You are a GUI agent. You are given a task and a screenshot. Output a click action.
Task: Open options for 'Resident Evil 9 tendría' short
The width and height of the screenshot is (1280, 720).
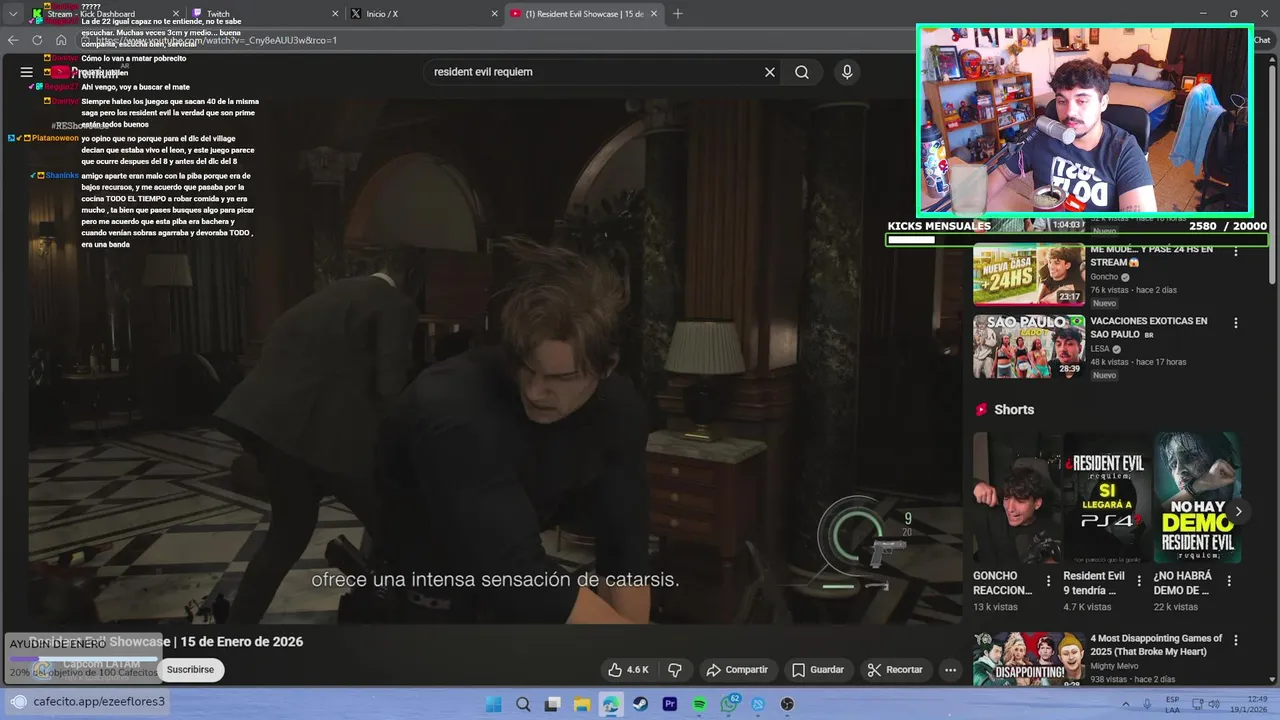tap(1139, 581)
